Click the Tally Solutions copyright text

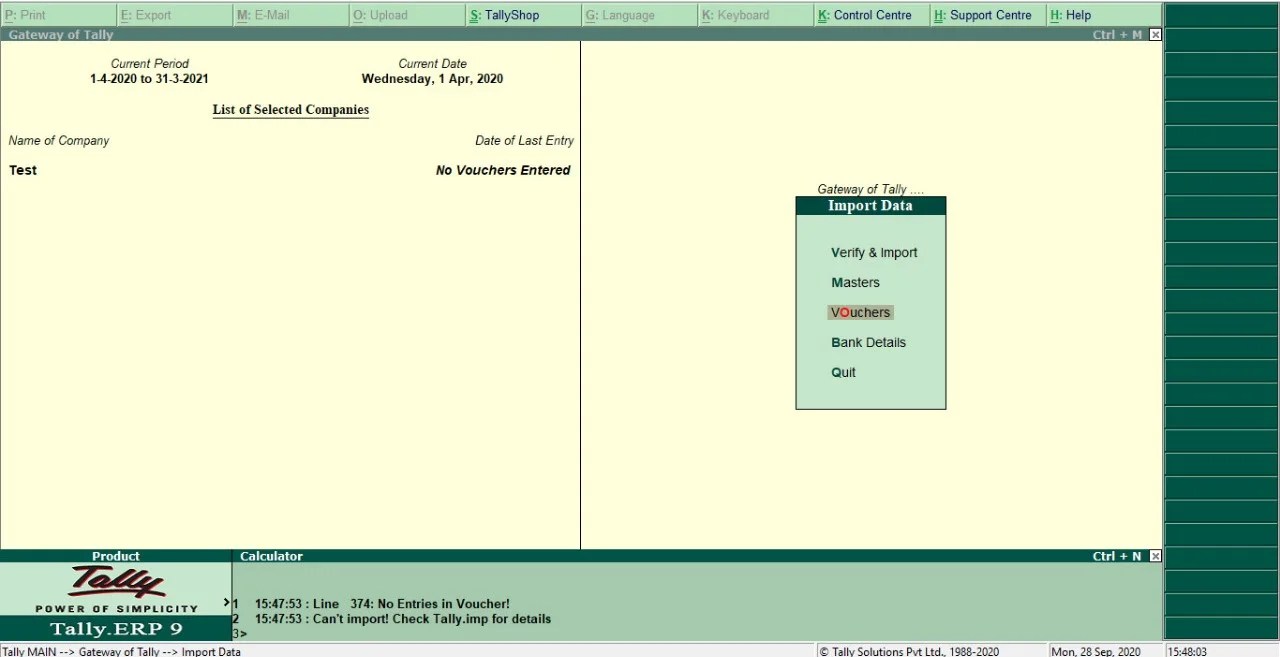(x=909, y=652)
